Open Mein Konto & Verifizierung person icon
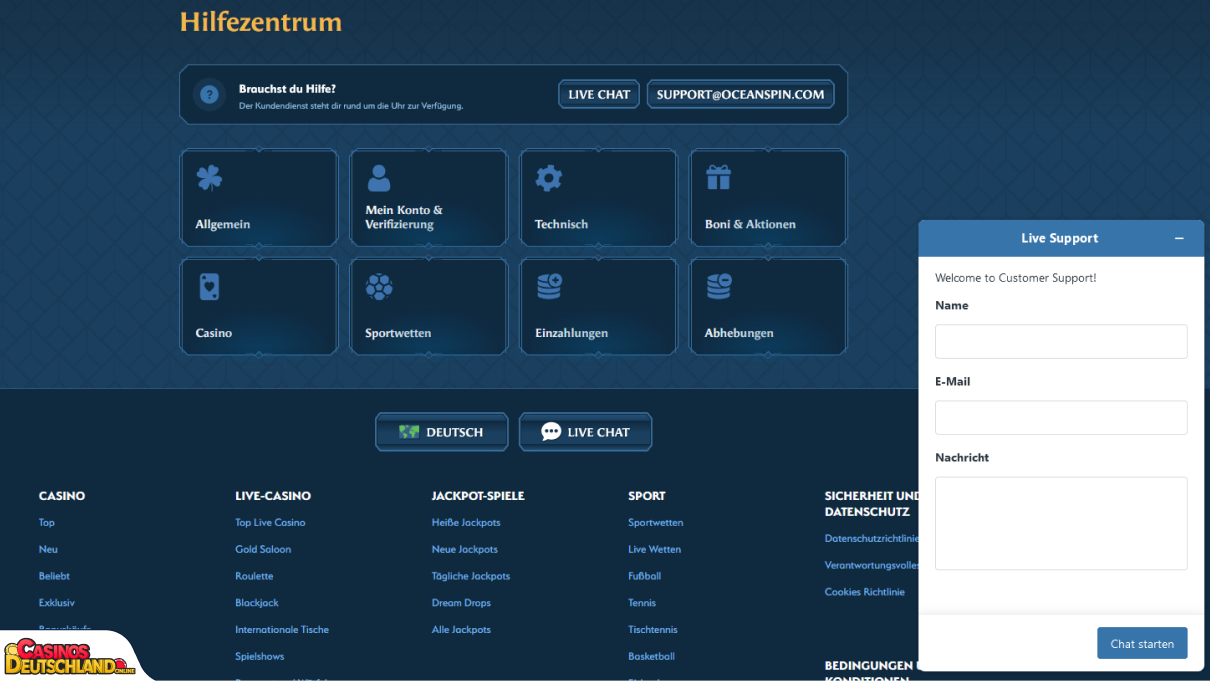This screenshot has width=1210, height=681. click(x=429, y=198)
